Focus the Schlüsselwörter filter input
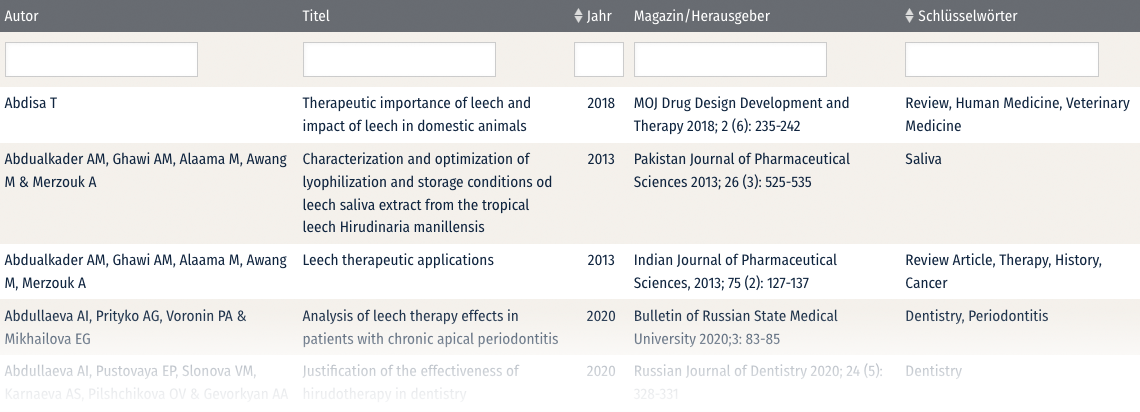 point(1001,60)
